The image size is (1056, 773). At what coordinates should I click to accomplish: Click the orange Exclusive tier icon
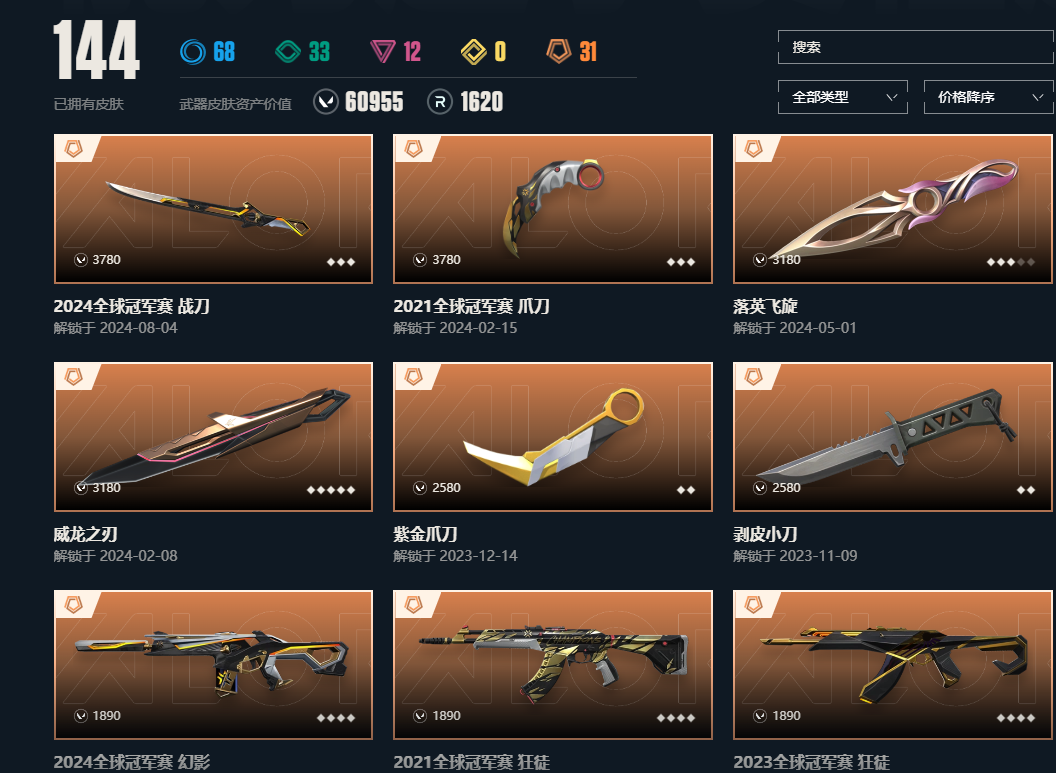pyautogui.click(x=559, y=51)
